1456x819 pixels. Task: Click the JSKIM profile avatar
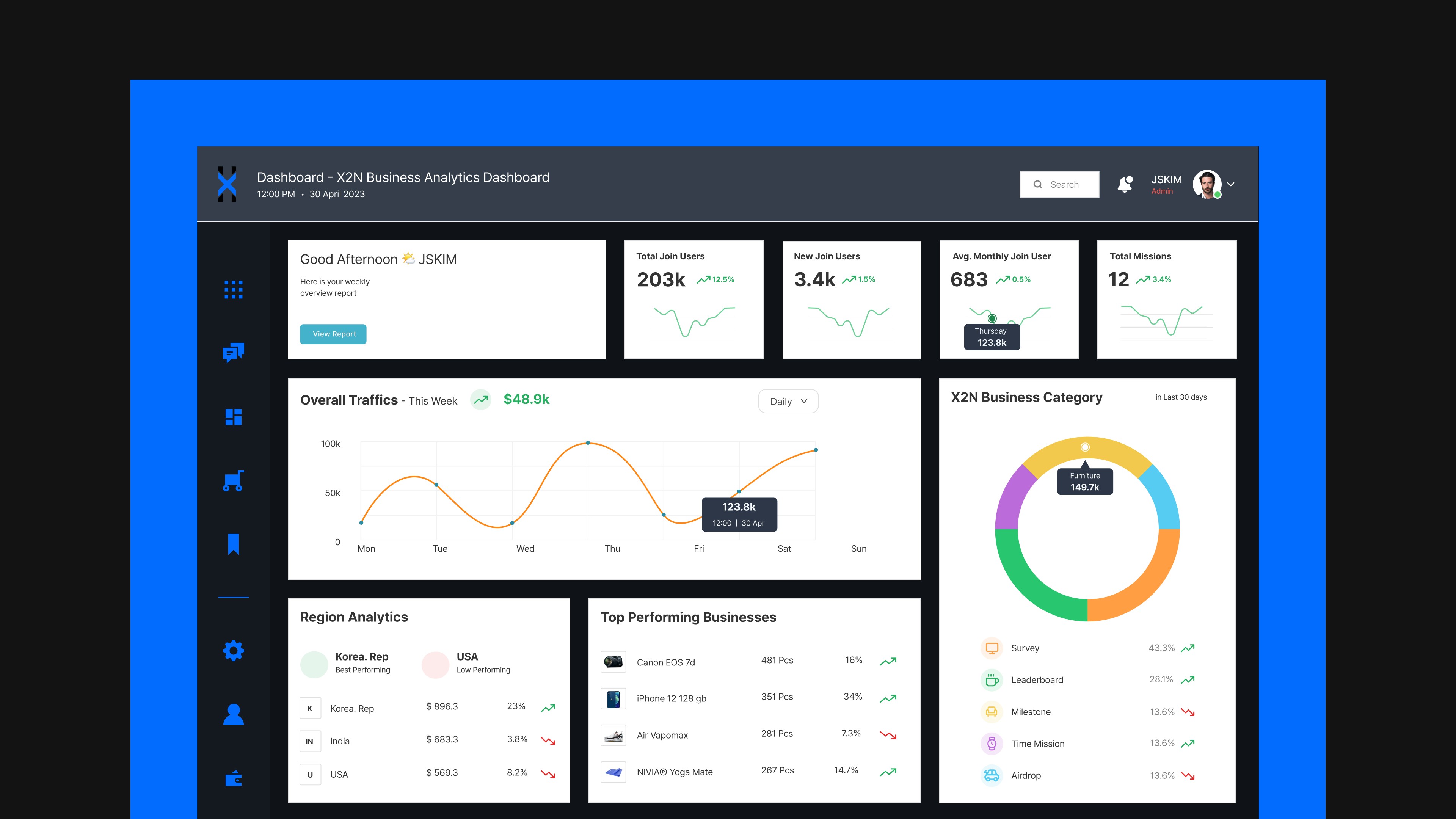(x=1207, y=184)
